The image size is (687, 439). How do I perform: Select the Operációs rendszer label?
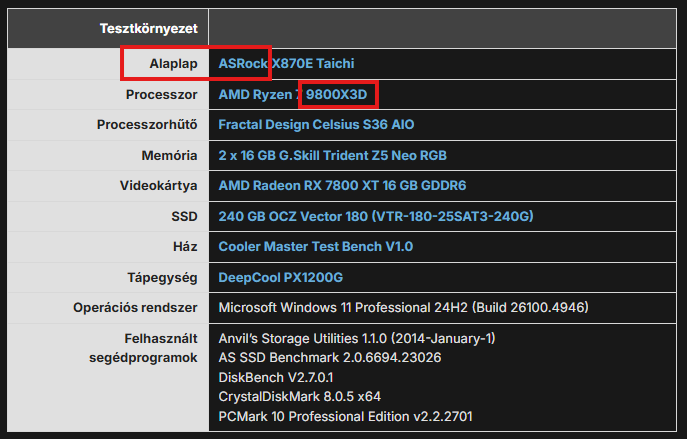(x=135, y=308)
